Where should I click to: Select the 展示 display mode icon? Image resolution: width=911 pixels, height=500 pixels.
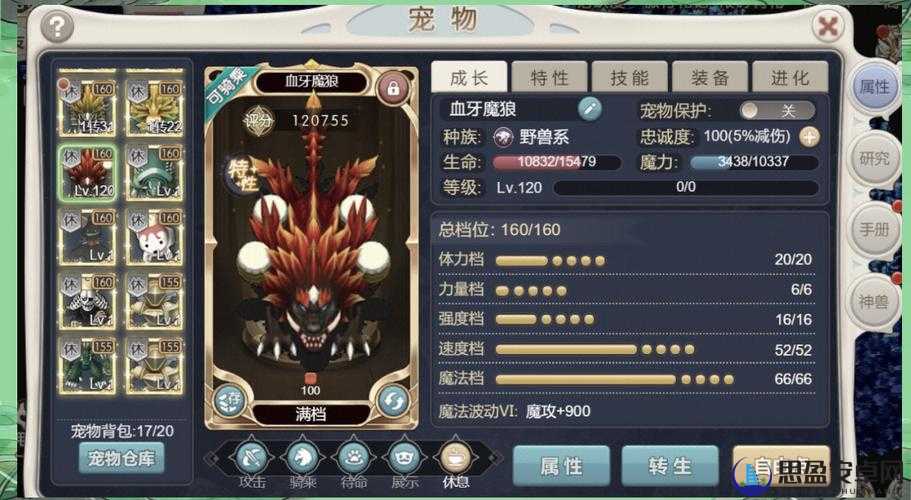point(404,458)
